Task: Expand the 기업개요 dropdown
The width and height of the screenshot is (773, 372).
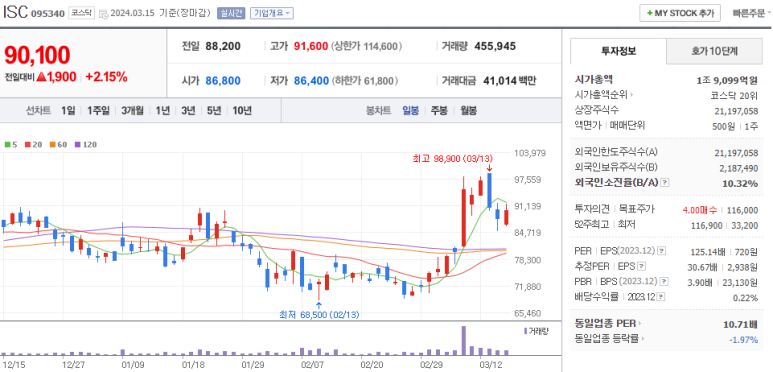Action: [x=272, y=13]
